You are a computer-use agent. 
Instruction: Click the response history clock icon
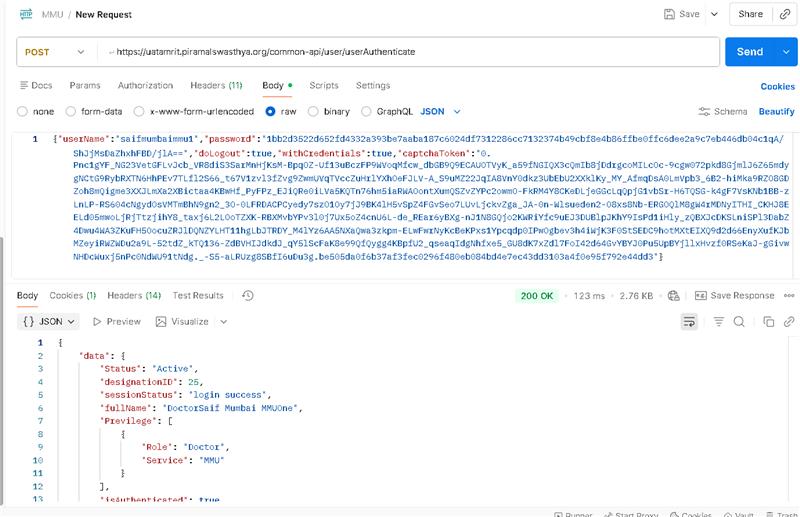tap(247, 295)
